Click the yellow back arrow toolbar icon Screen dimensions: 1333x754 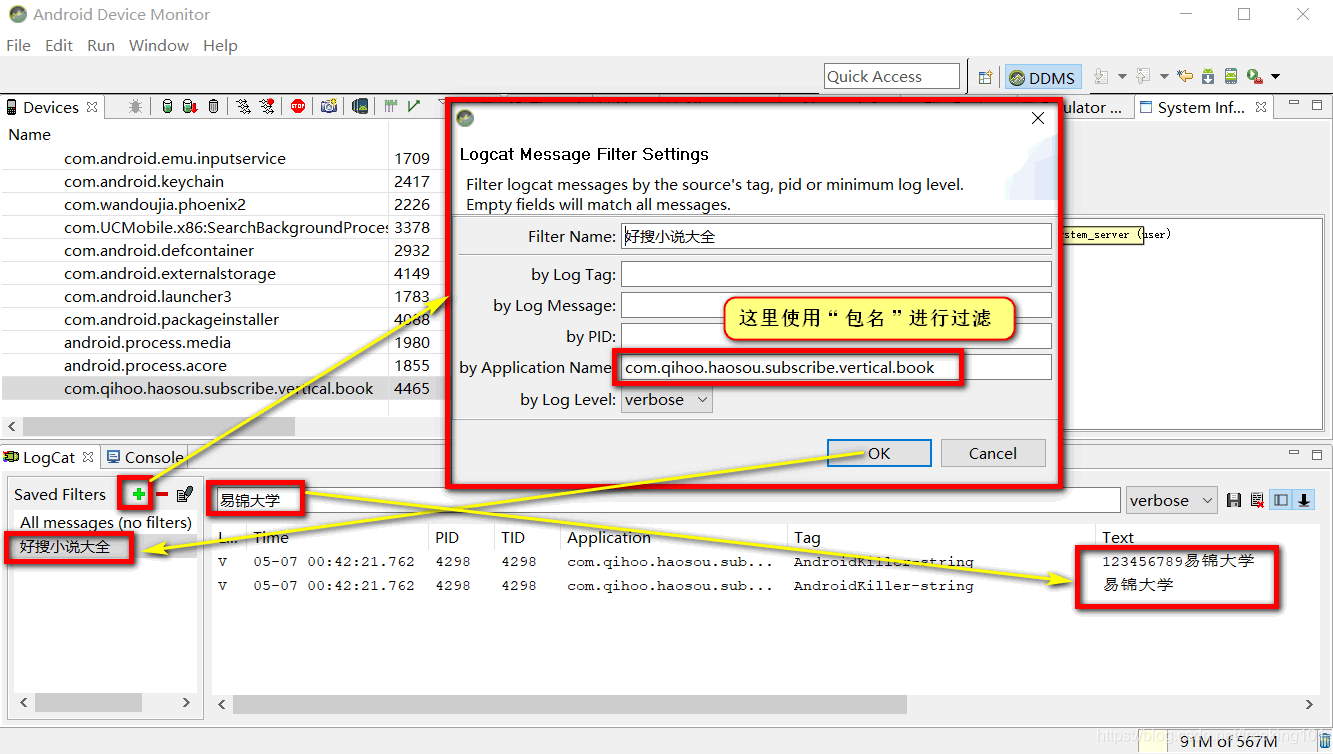click(x=1186, y=76)
